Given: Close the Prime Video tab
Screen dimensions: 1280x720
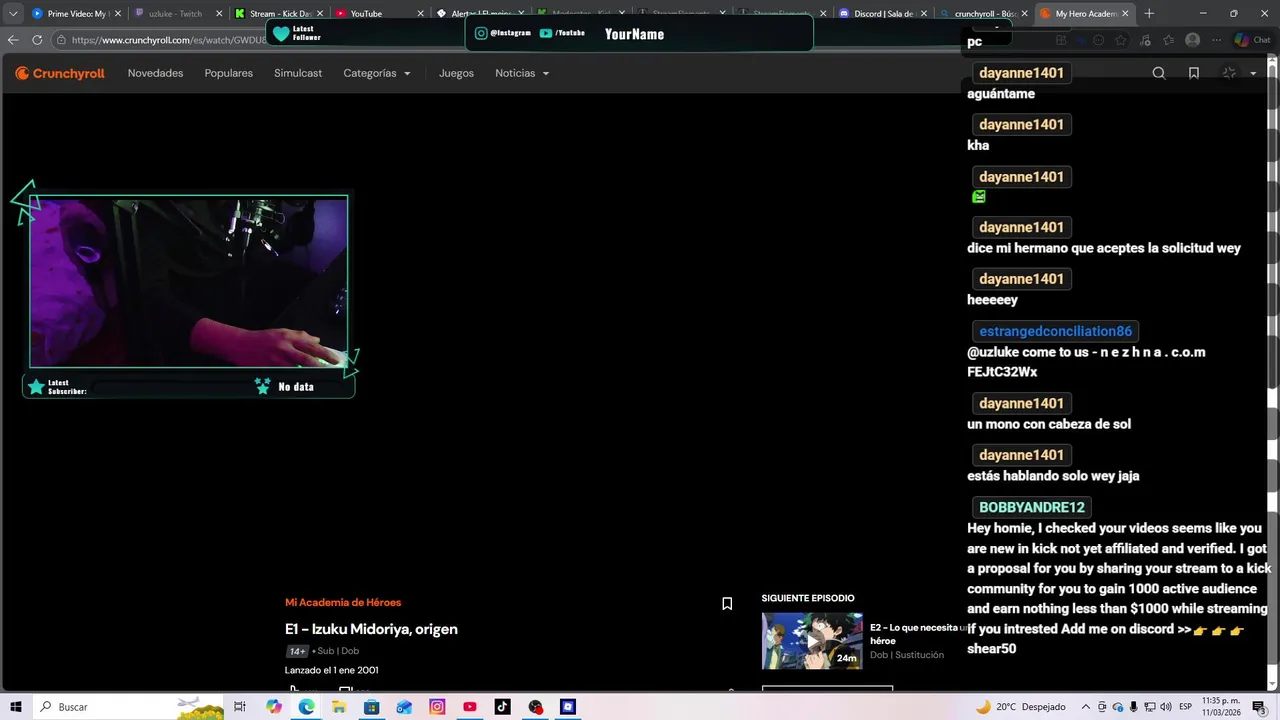Looking at the screenshot, I should [117, 13].
